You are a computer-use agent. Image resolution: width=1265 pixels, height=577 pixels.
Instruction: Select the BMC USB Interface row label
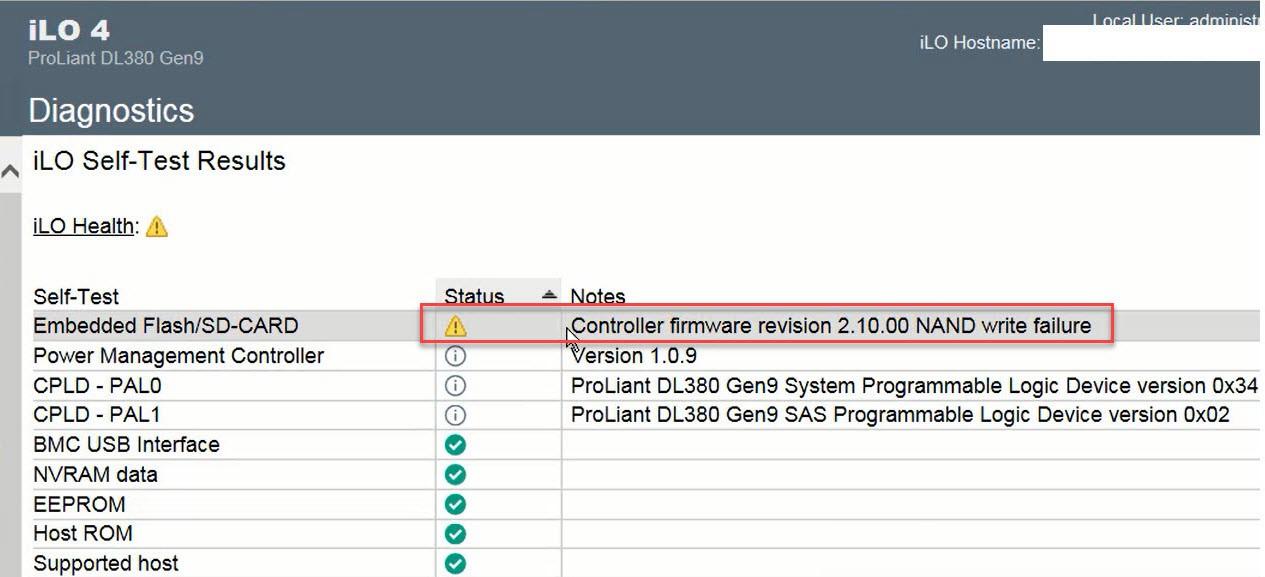point(126,445)
